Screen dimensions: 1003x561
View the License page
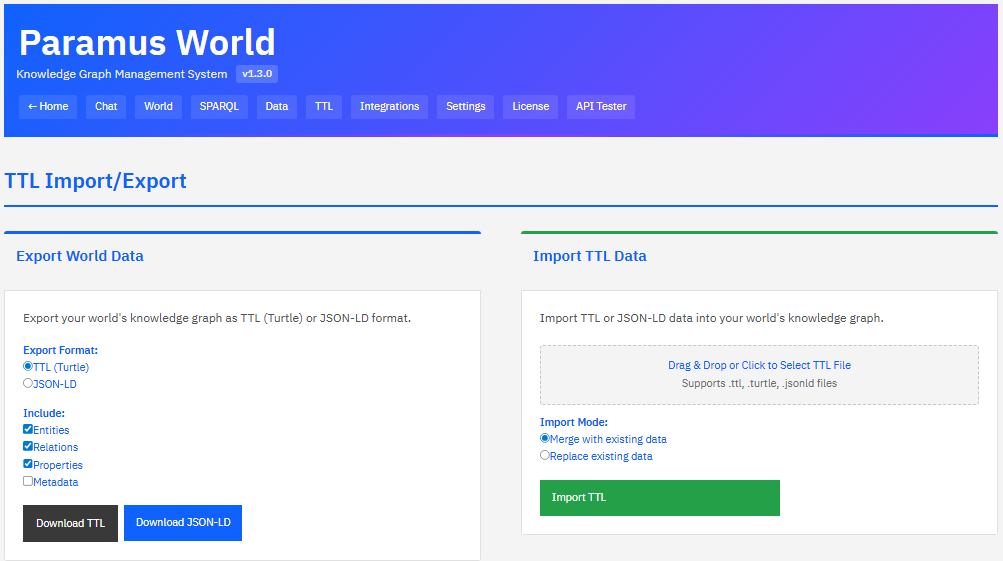[531, 107]
